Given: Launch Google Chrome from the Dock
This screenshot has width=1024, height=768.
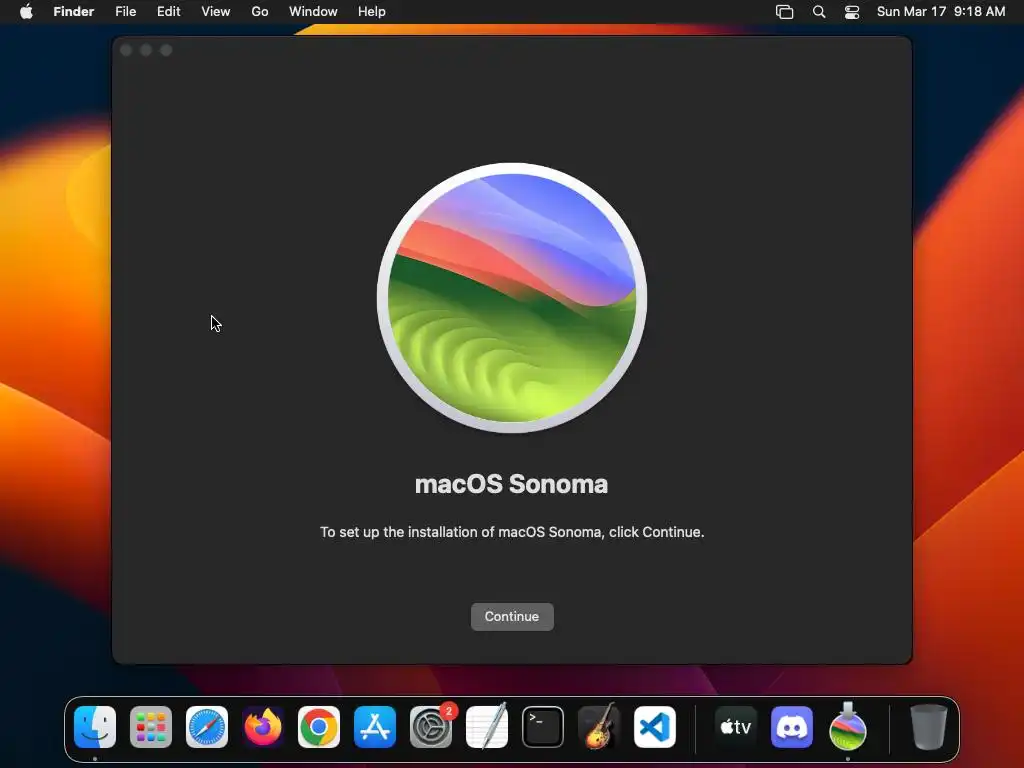Looking at the screenshot, I should (x=319, y=727).
